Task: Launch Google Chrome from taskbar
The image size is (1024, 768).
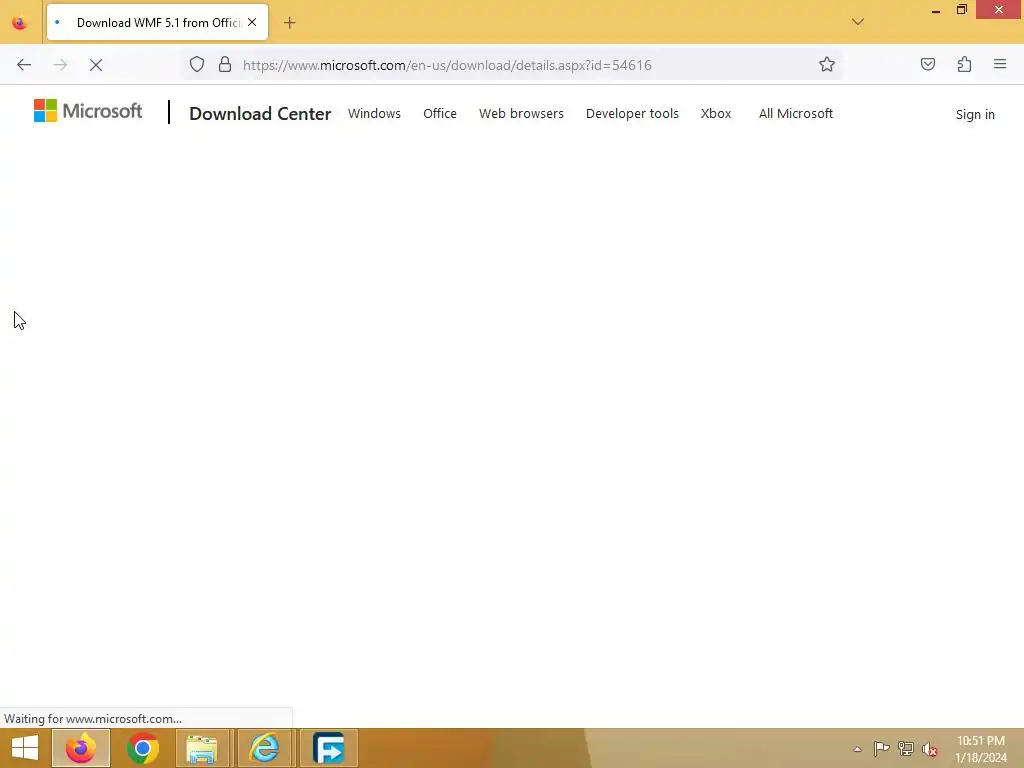Action: (142, 748)
